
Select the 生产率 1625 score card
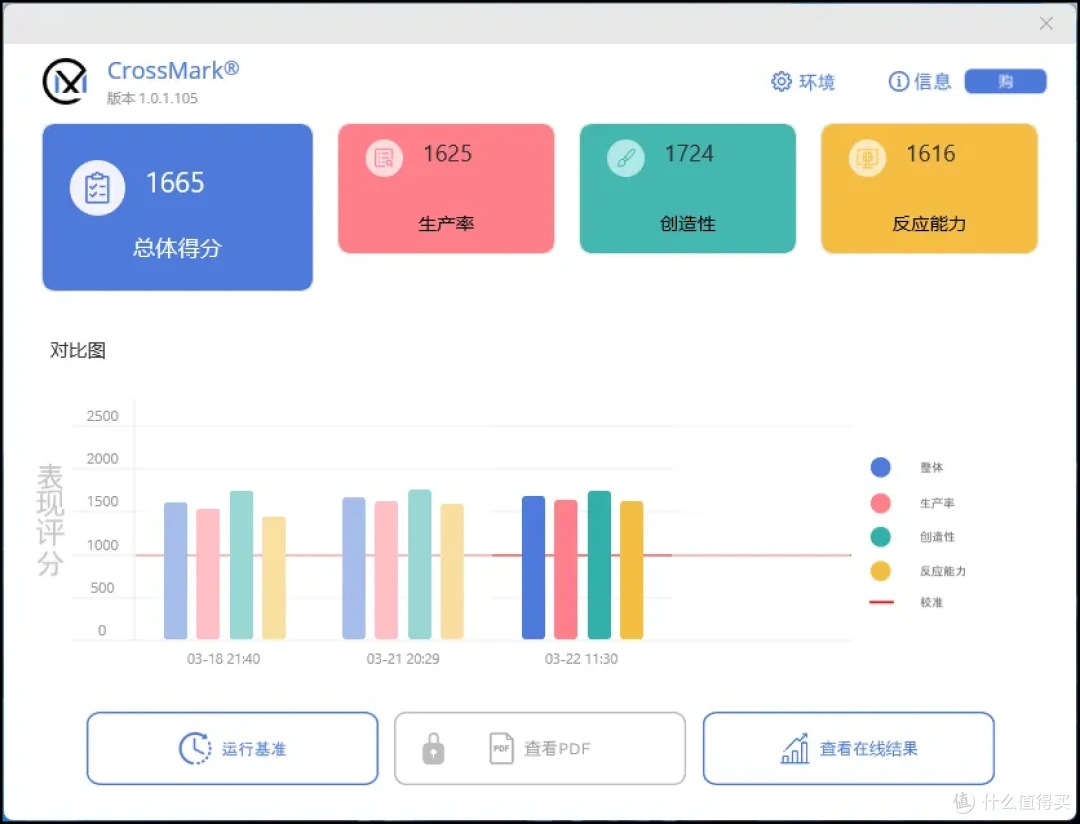point(446,189)
